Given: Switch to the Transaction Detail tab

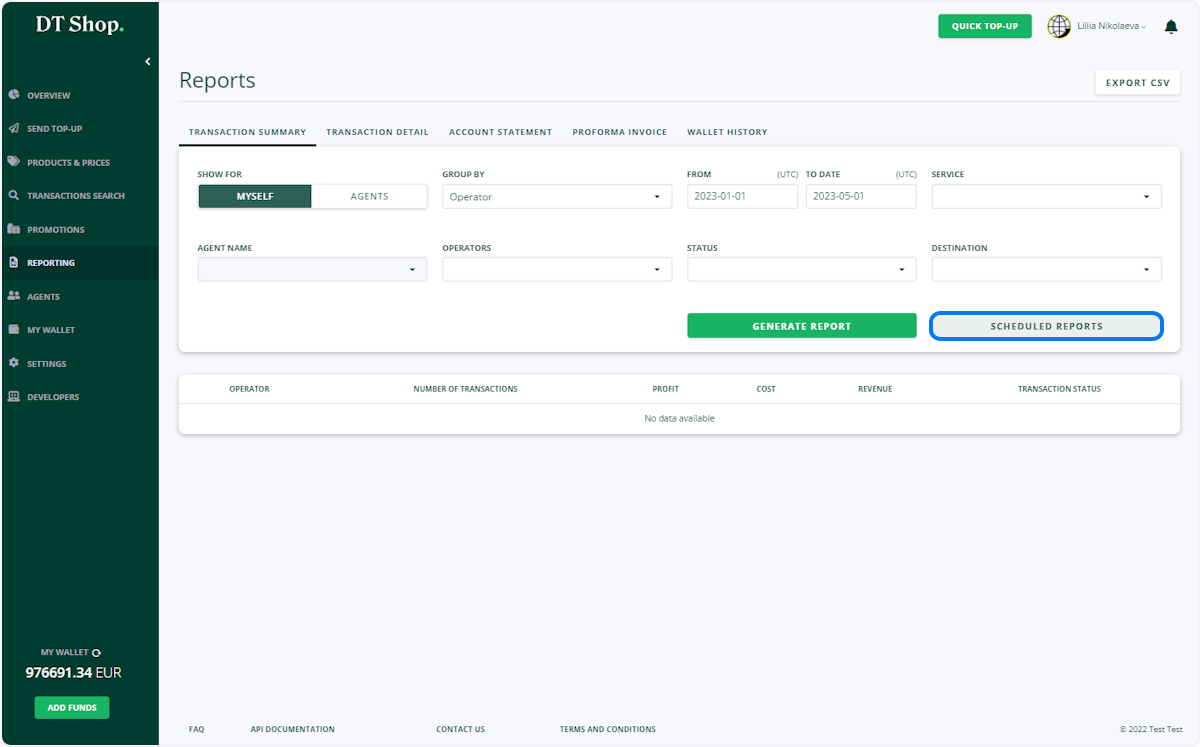Looking at the screenshot, I should pyautogui.click(x=377, y=132).
